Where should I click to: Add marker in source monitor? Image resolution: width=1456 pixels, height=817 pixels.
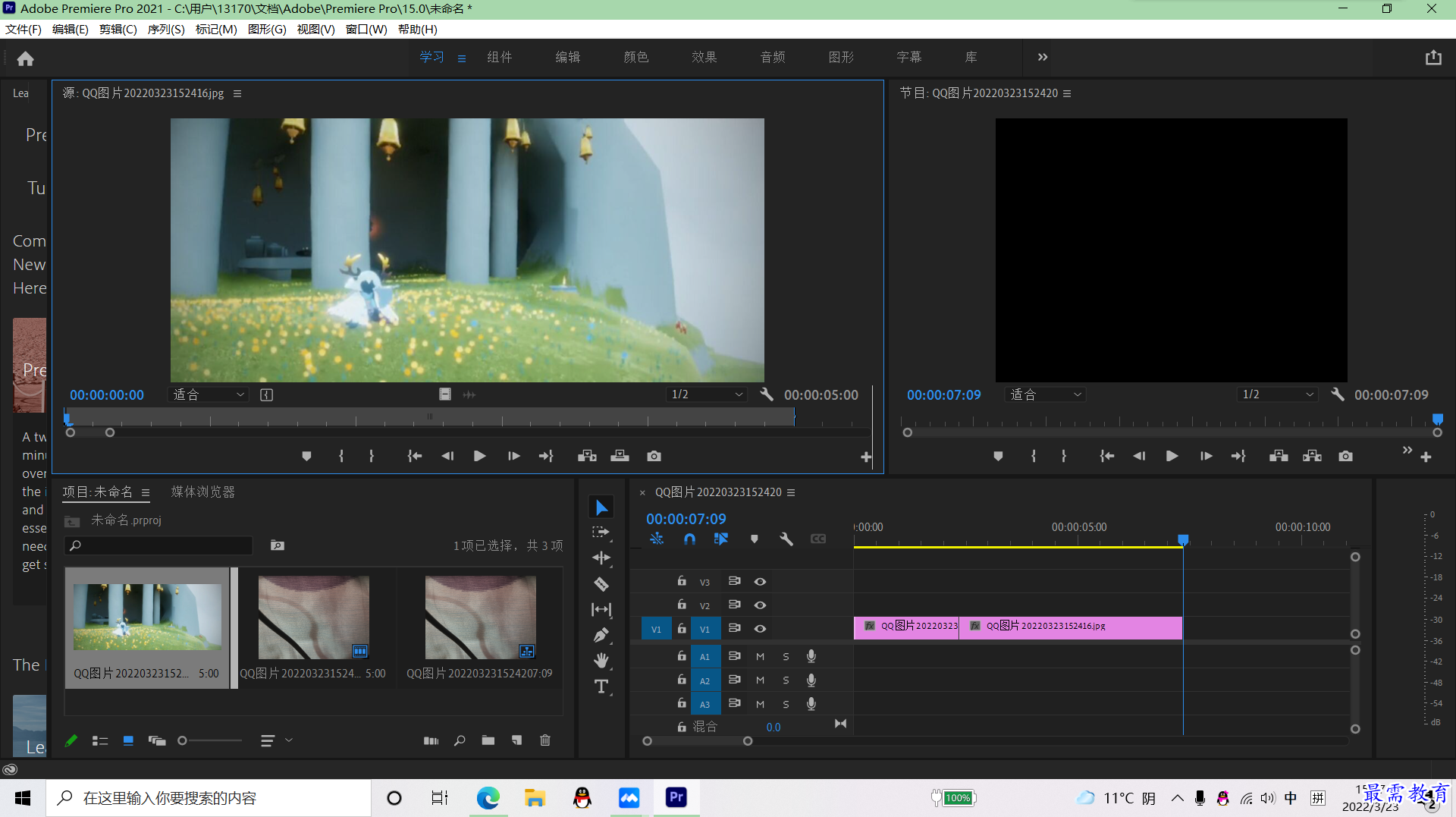pyautogui.click(x=306, y=456)
